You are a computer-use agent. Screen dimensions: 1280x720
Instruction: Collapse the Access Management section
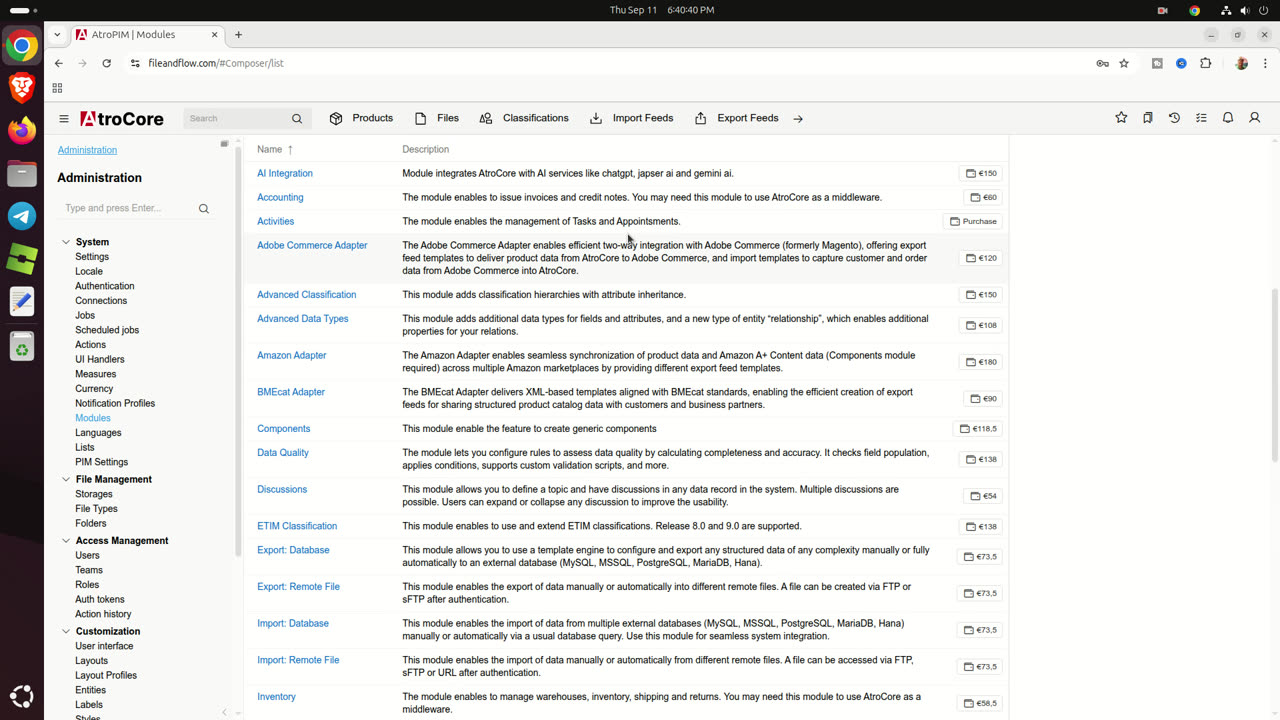click(66, 541)
